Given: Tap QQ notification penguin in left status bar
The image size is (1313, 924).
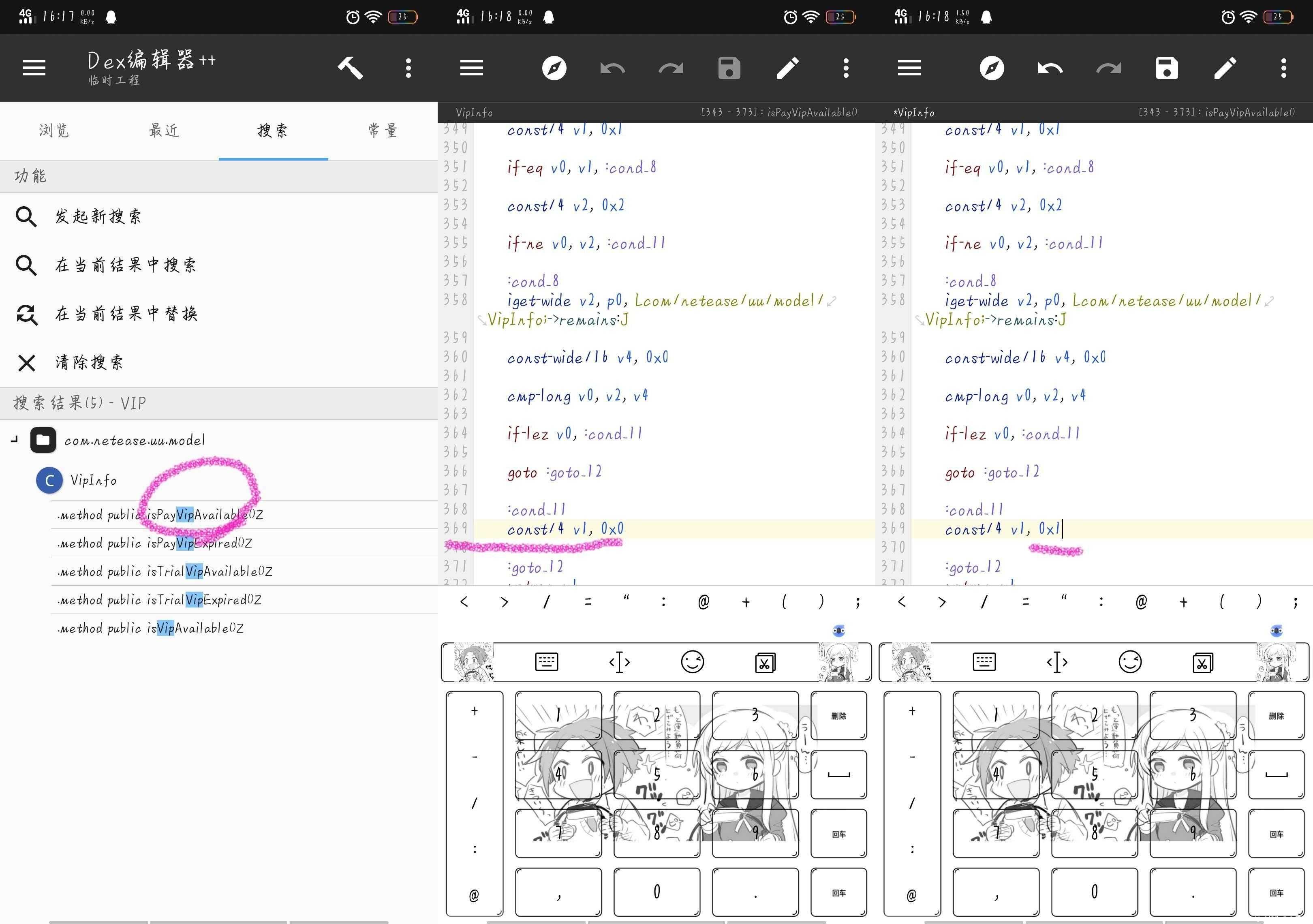Looking at the screenshot, I should click(x=111, y=17).
